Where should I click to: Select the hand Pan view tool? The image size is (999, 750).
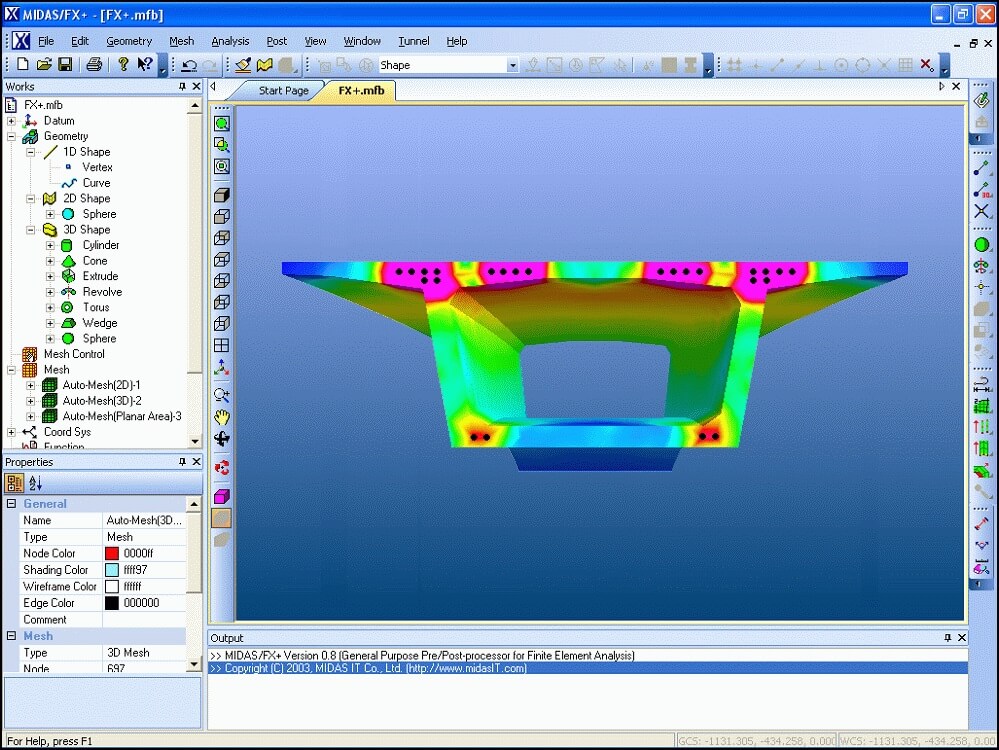coord(222,417)
